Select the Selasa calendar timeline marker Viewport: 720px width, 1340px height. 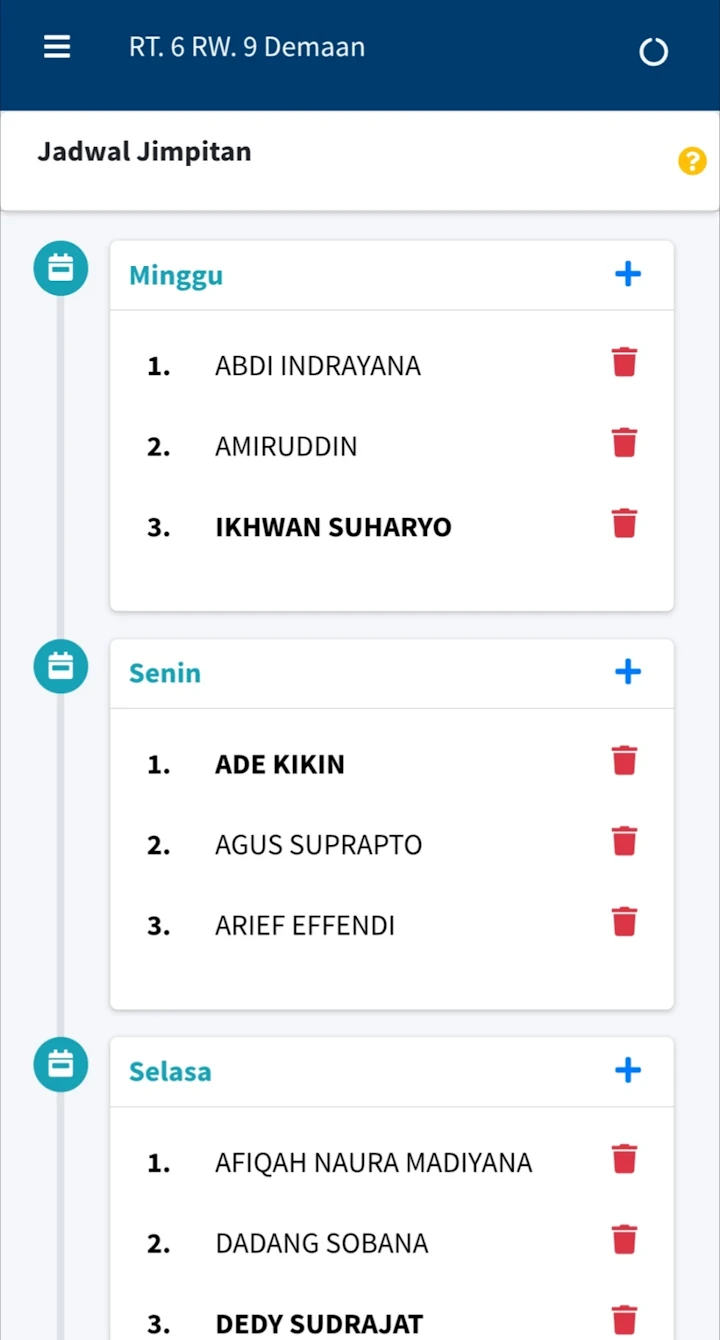click(61, 1064)
